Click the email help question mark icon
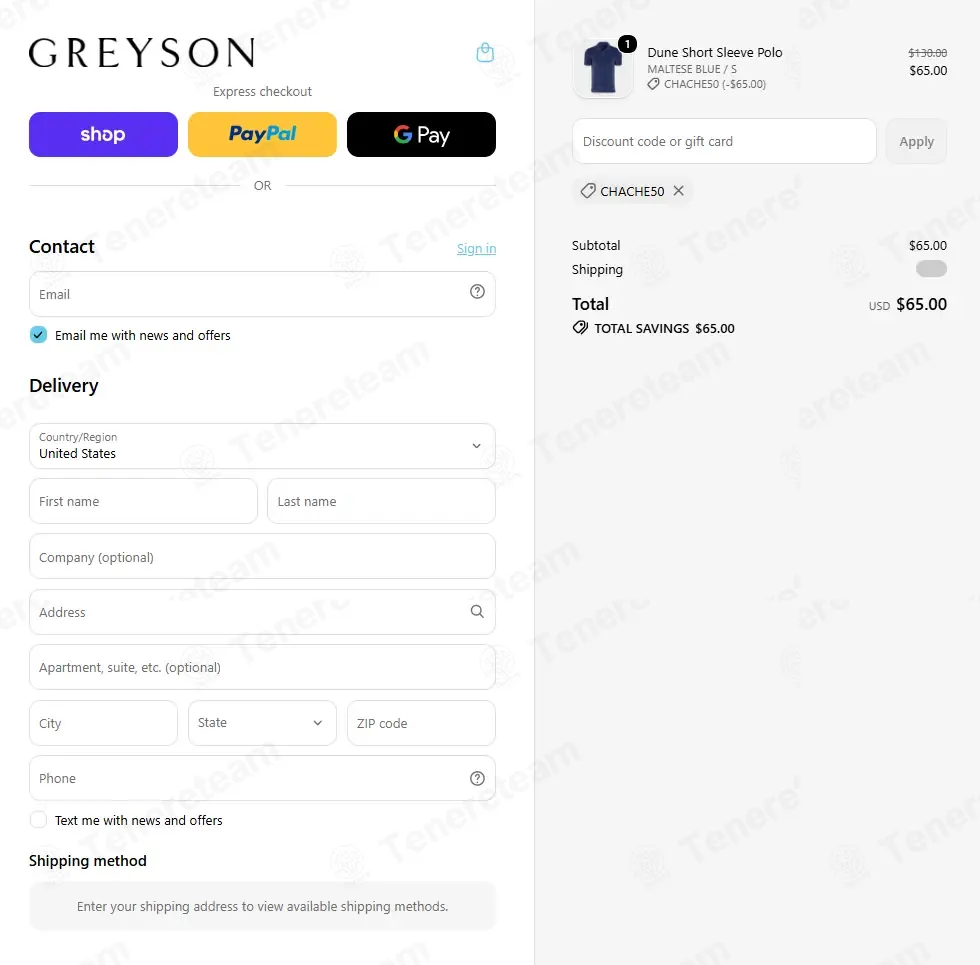The image size is (980, 965). point(477,292)
